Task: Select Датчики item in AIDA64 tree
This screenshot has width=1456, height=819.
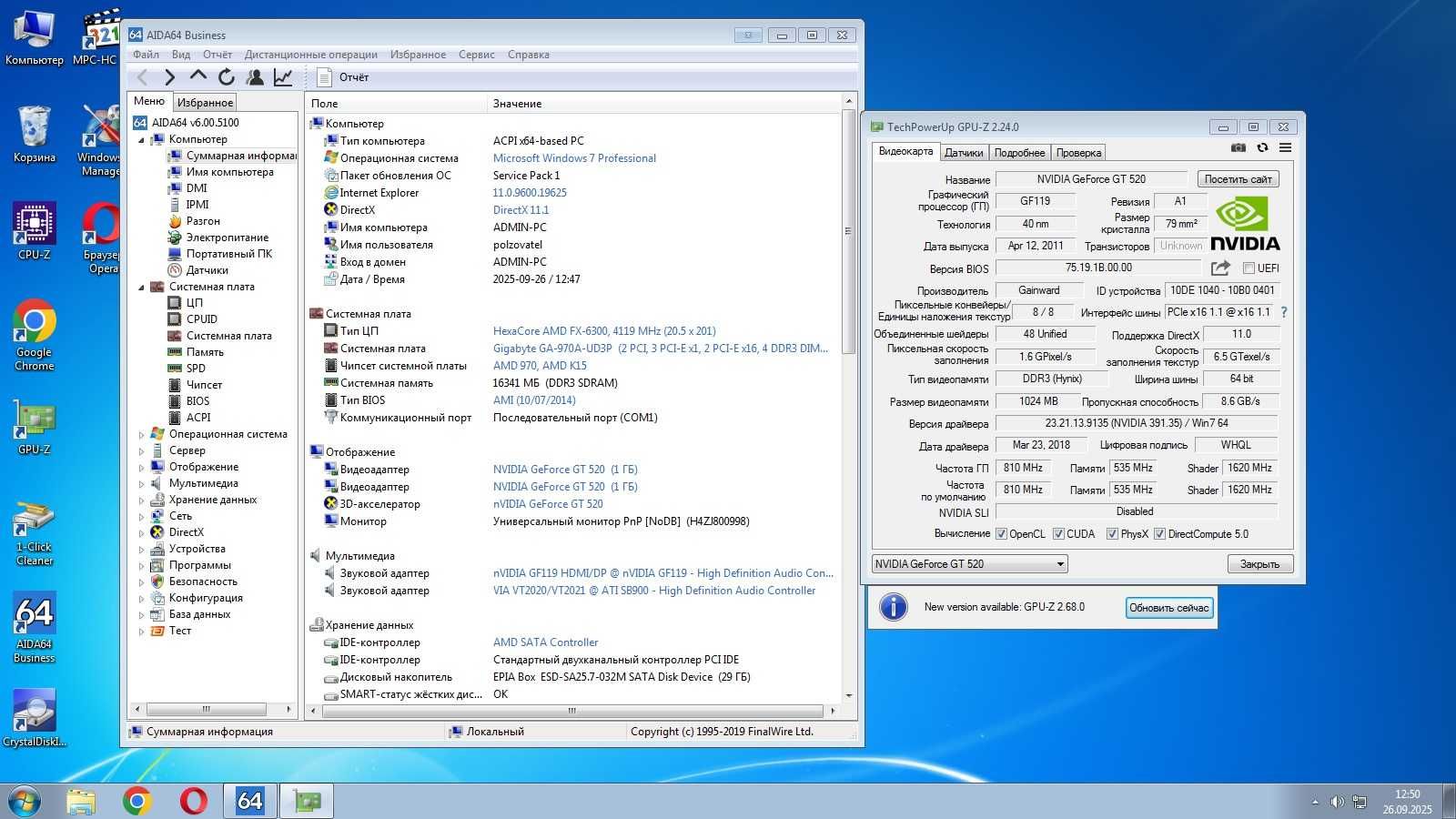Action: click(x=207, y=270)
